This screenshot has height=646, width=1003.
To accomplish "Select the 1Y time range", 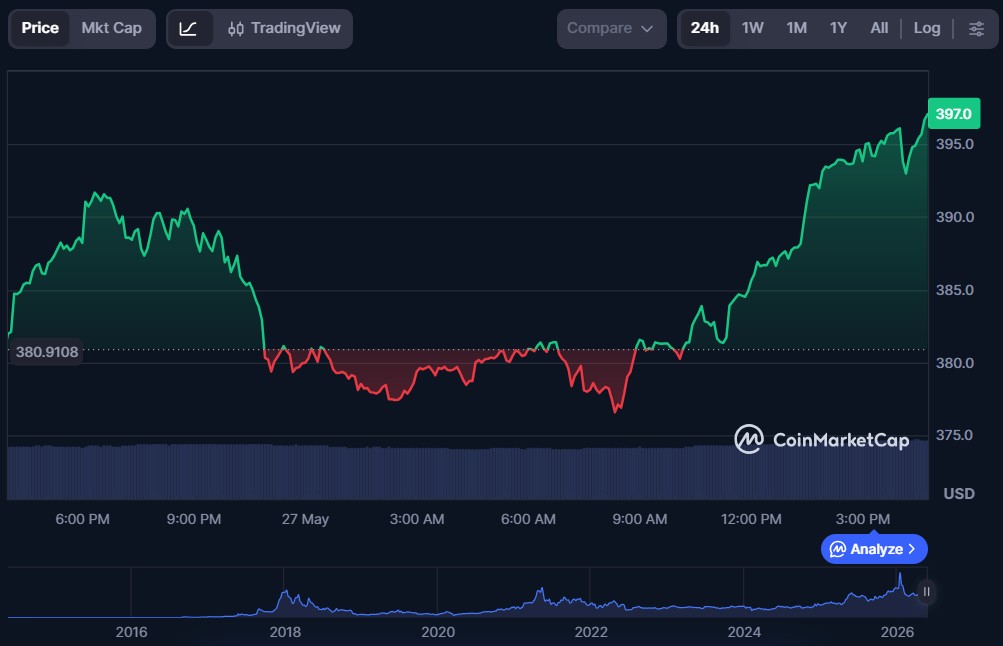I will [x=838, y=29].
